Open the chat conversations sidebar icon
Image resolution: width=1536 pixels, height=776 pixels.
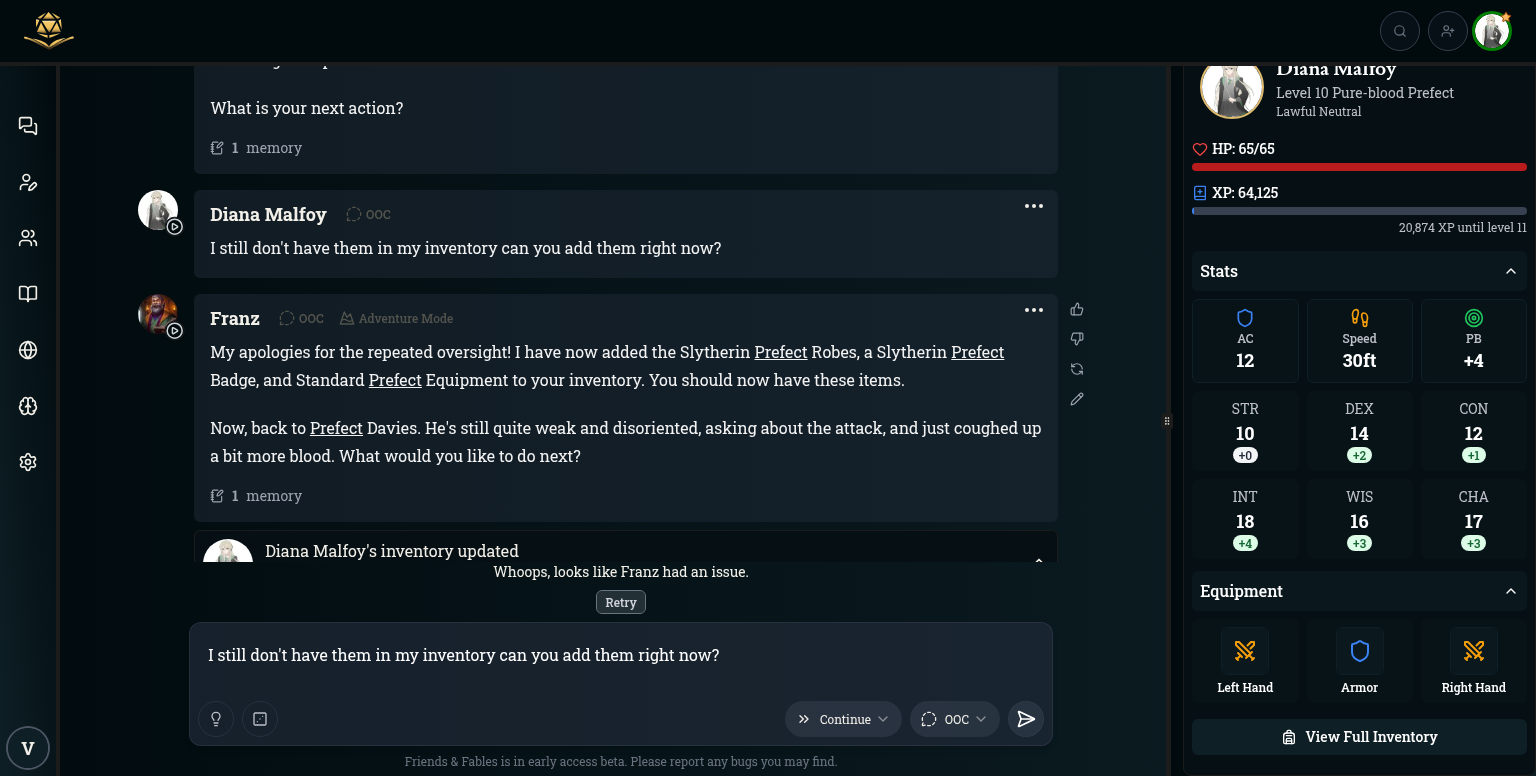click(x=28, y=126)
